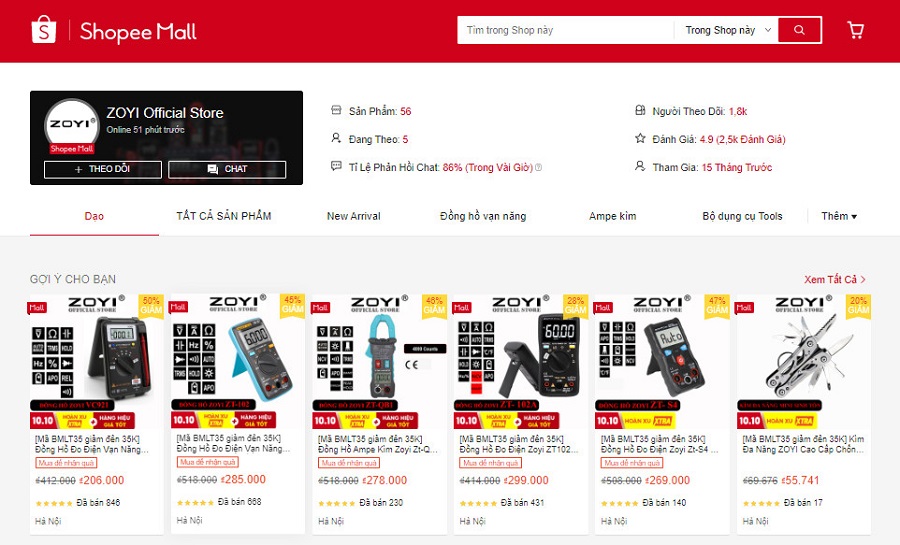The height and width of the screenshot is (545, 900).
Task: Open the Bộ dụng cụ Tools tab
Action: 742,216
